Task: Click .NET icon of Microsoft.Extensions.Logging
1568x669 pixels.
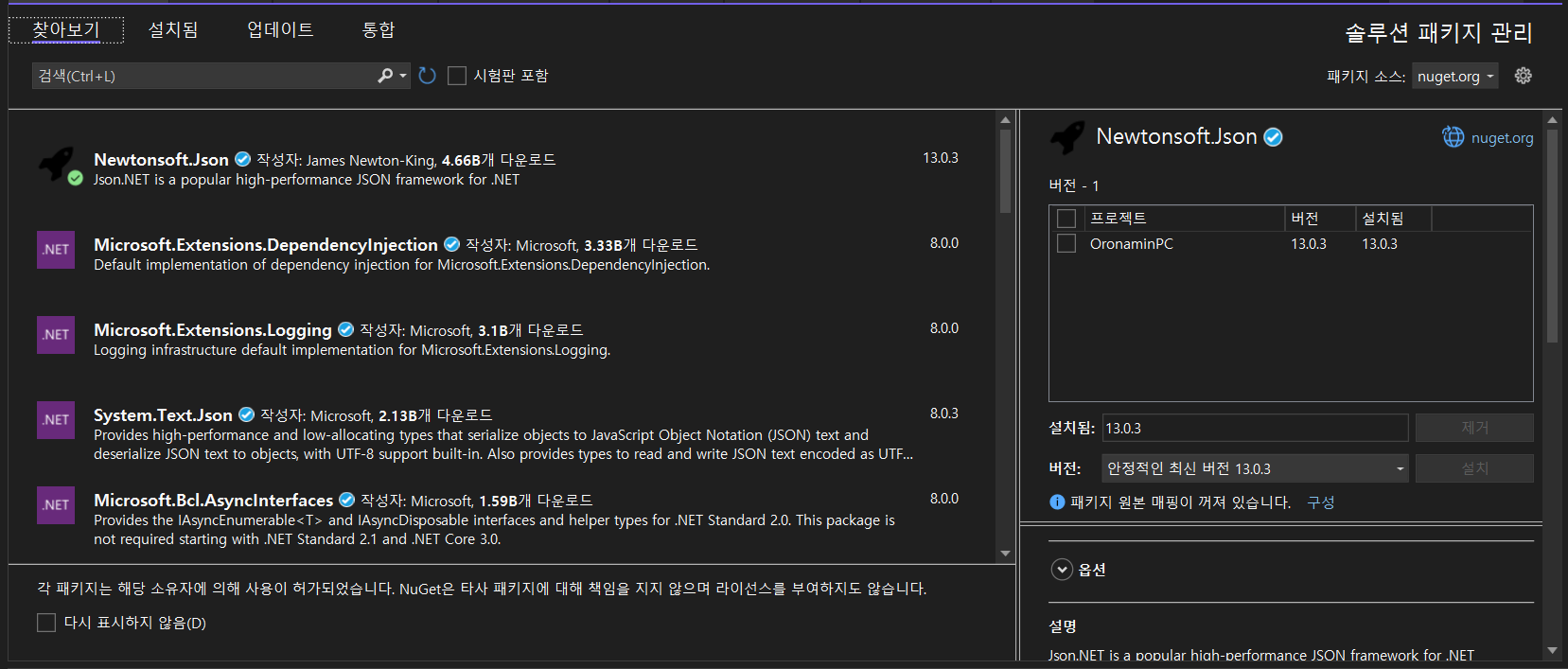Action: point(56,335)
